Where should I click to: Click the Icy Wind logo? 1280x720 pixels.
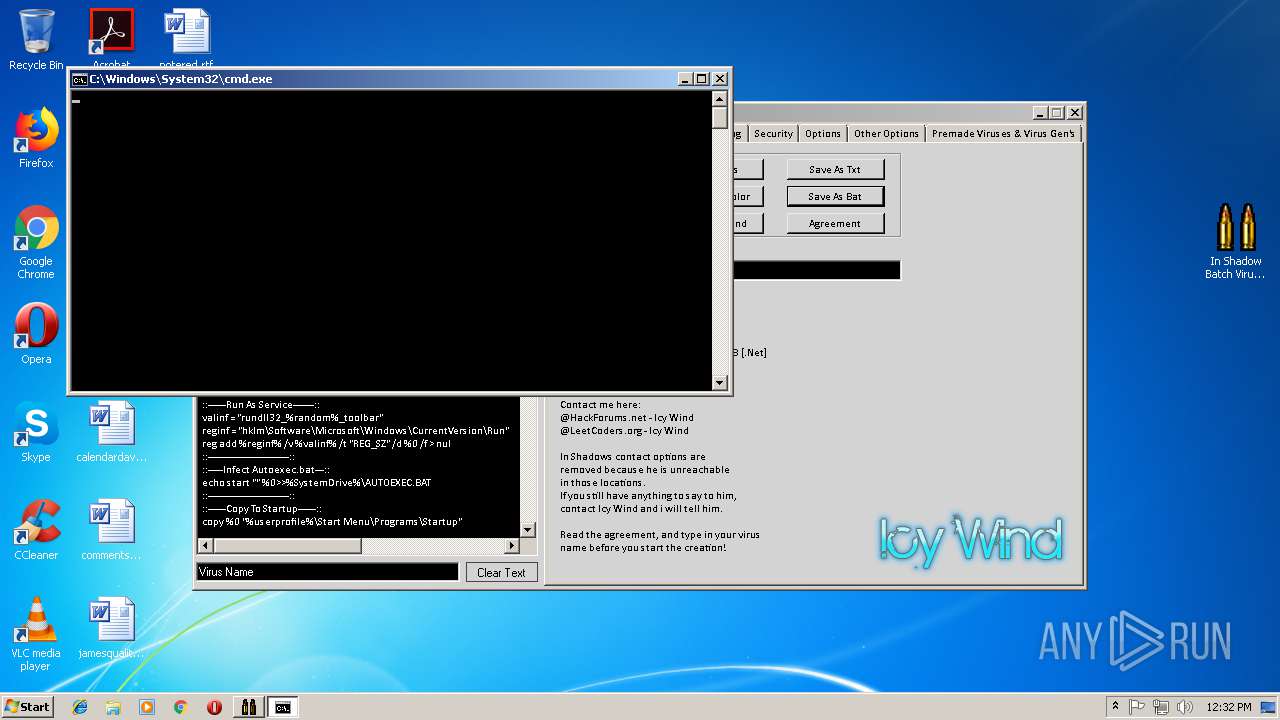970,540
